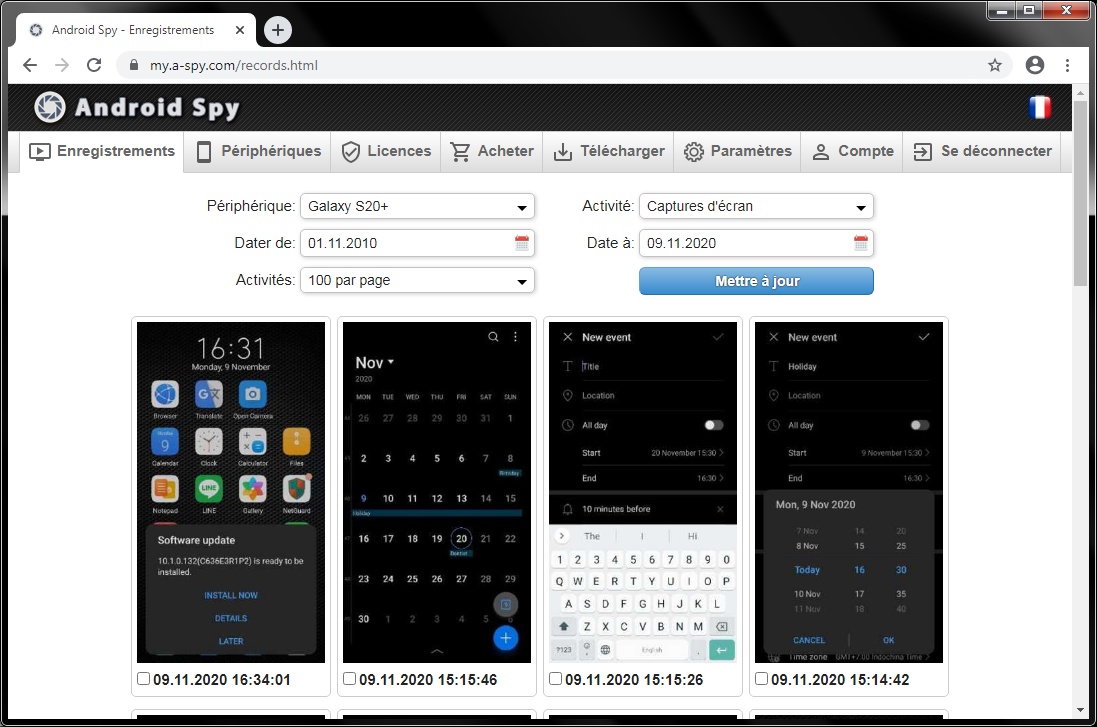Expand the Activités 100 par page dropdown
Viewport: 1097px width, 727px height.
click(417, 281)
